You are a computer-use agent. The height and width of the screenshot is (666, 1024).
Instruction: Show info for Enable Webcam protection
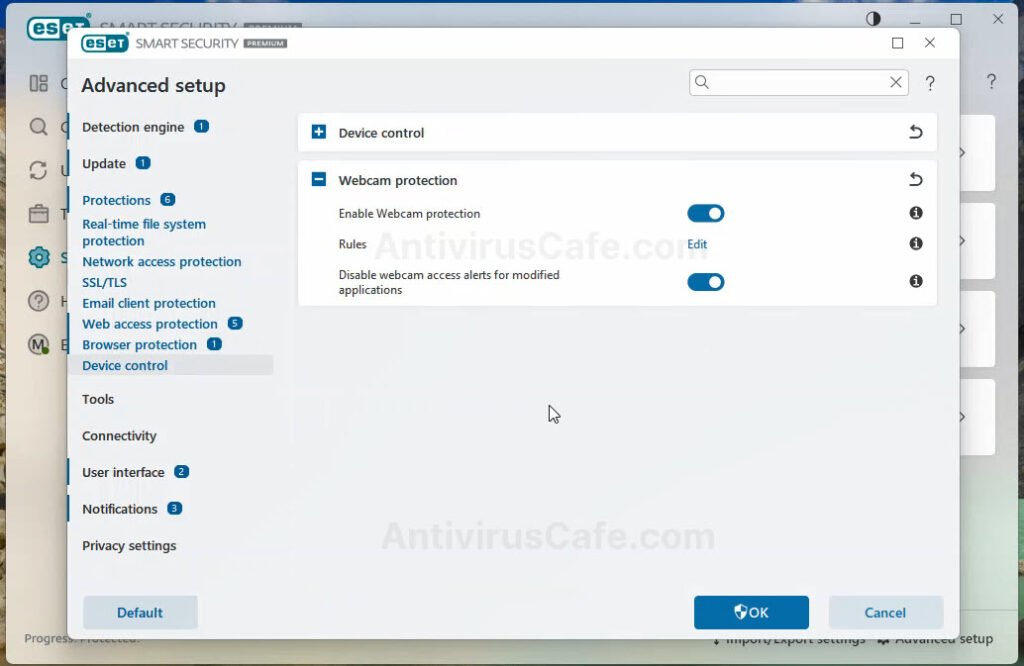pyautogui.click(x=916, y=213)
